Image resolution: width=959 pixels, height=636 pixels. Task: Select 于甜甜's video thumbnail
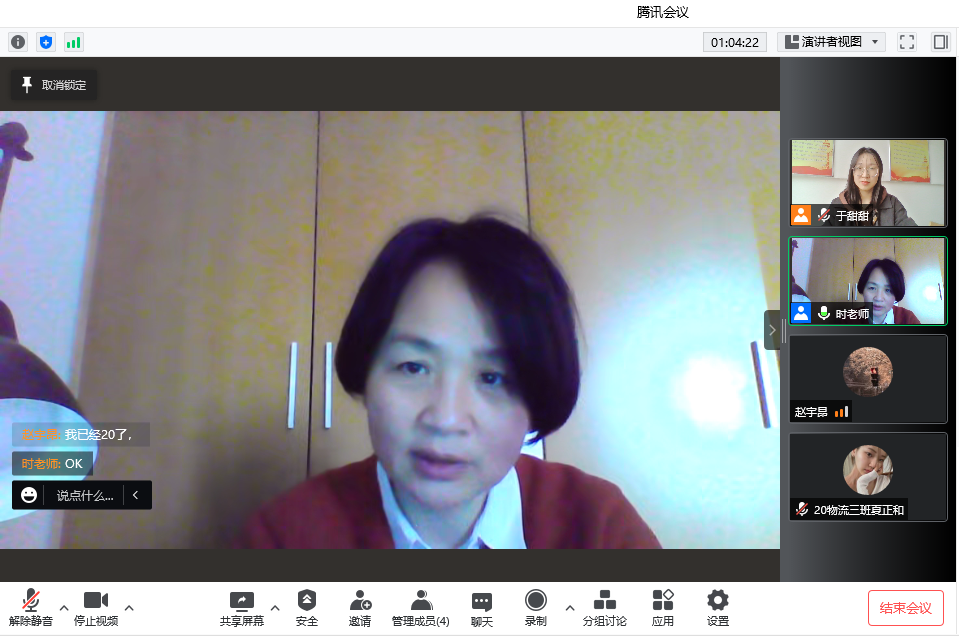[x=867, y=182]
